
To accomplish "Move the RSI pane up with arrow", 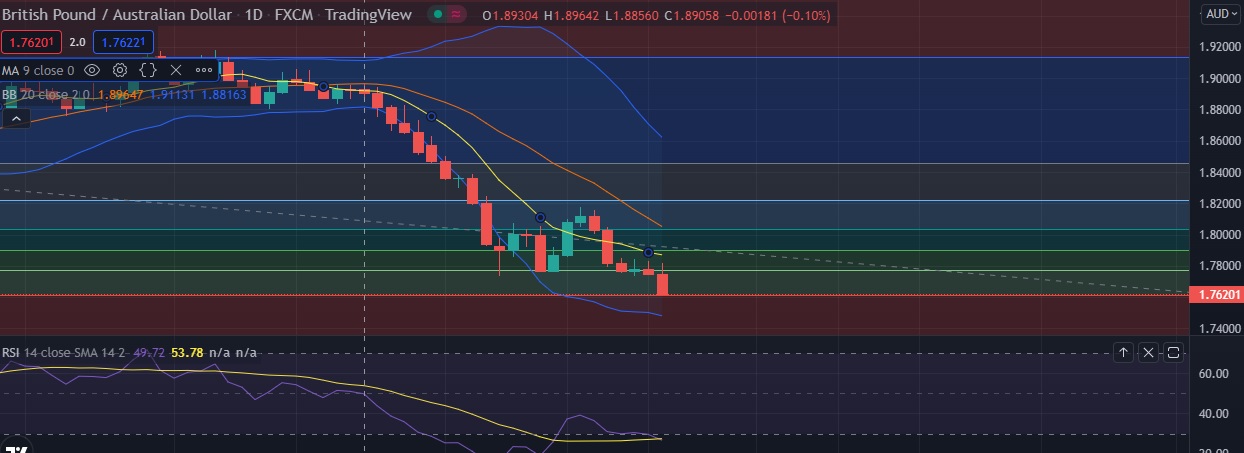I will [1123, 352].
